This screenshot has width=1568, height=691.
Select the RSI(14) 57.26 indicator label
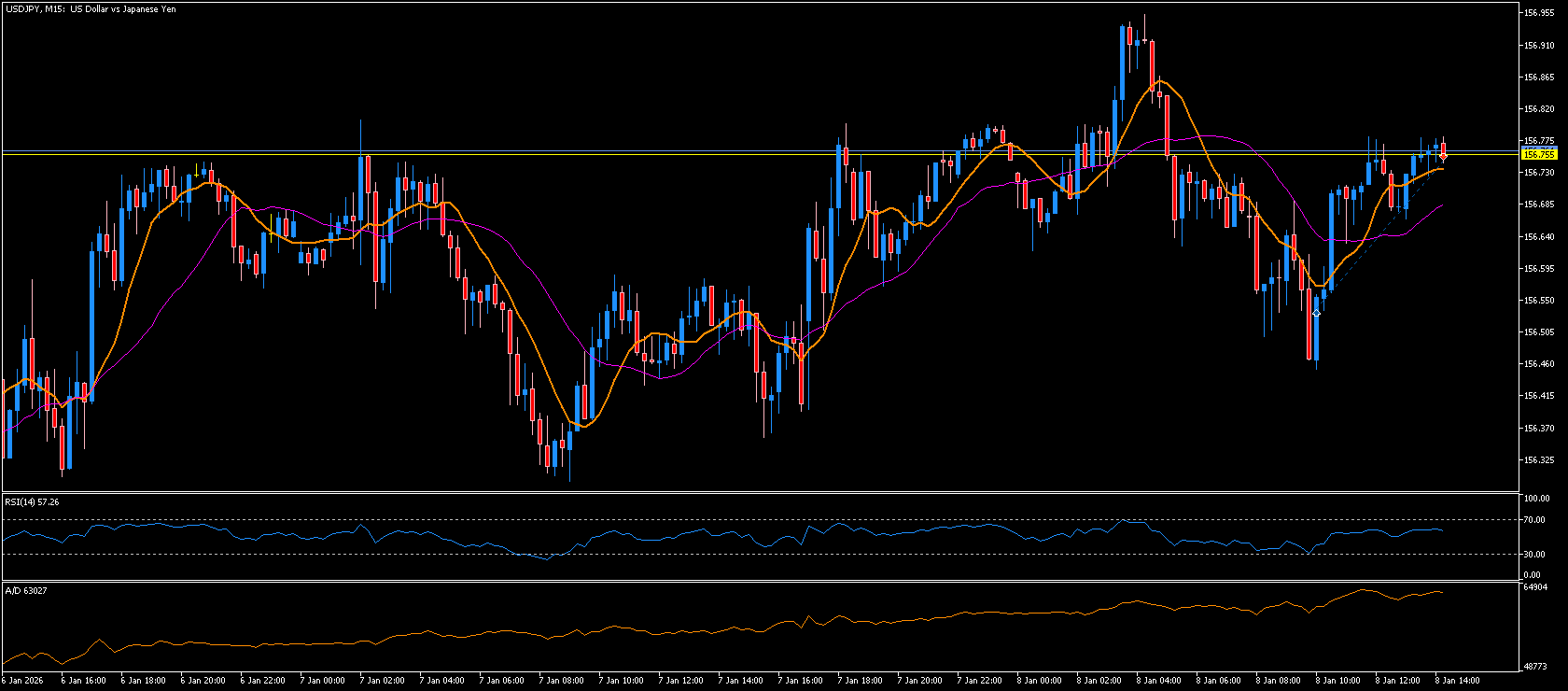32,502
